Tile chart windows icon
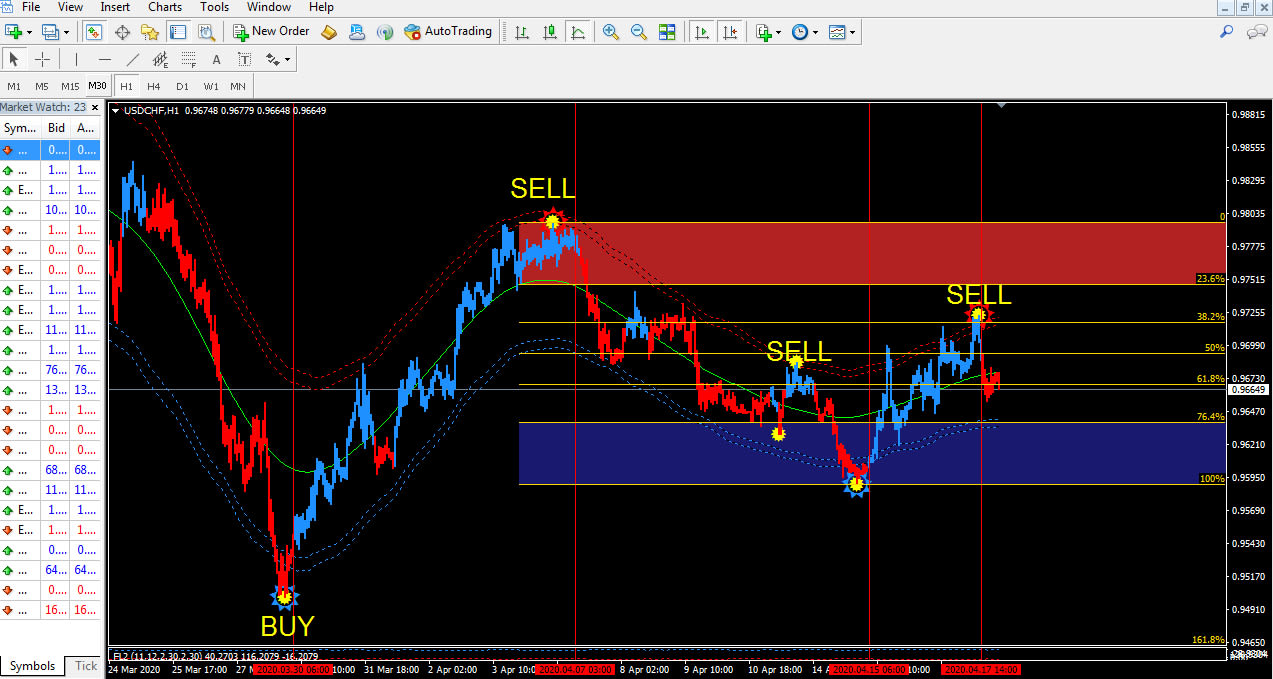The image size is (1273, 679). coord(667,32)
